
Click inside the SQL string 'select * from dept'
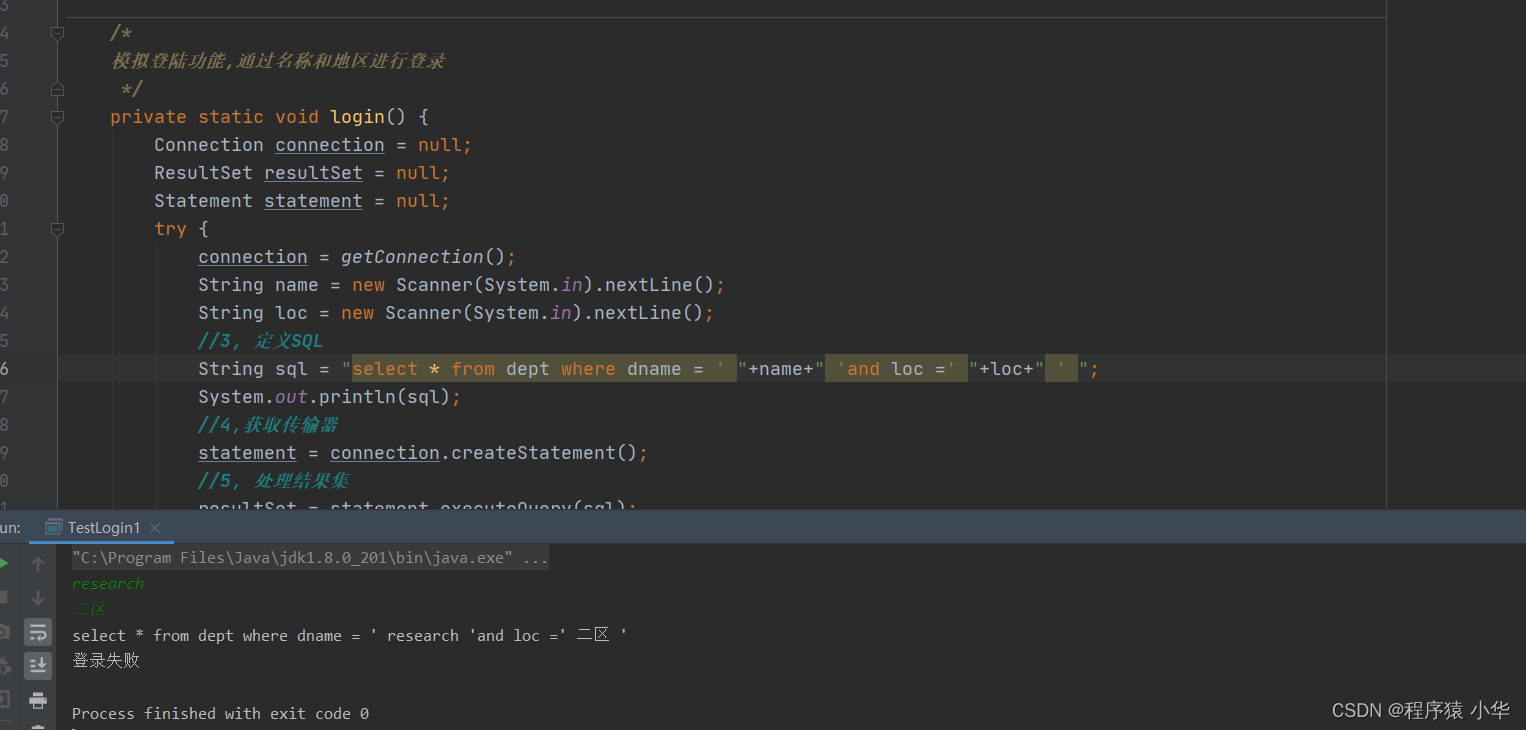pyautogui.click(x=451, y=369)
